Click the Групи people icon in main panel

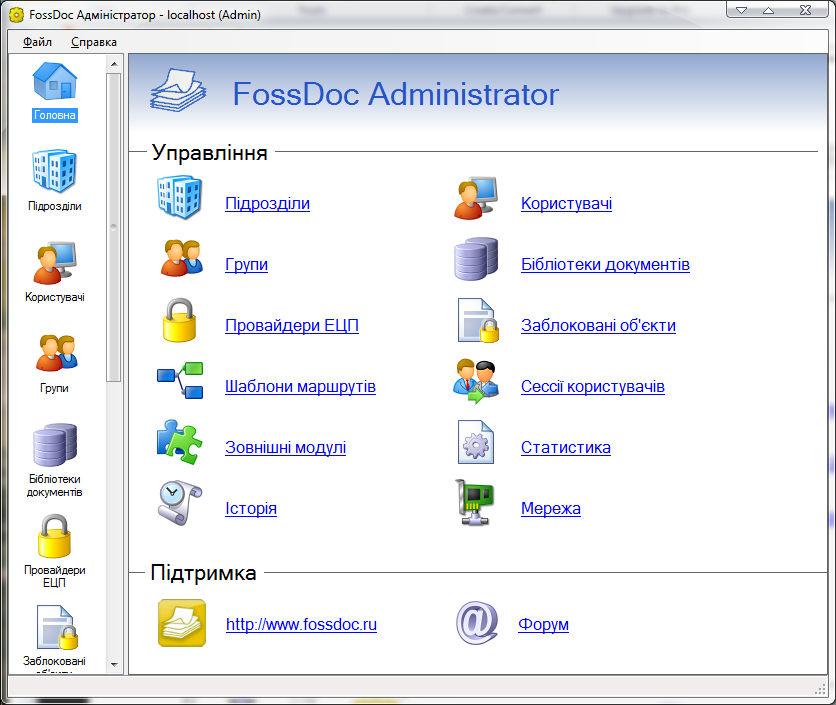point(181,258)
